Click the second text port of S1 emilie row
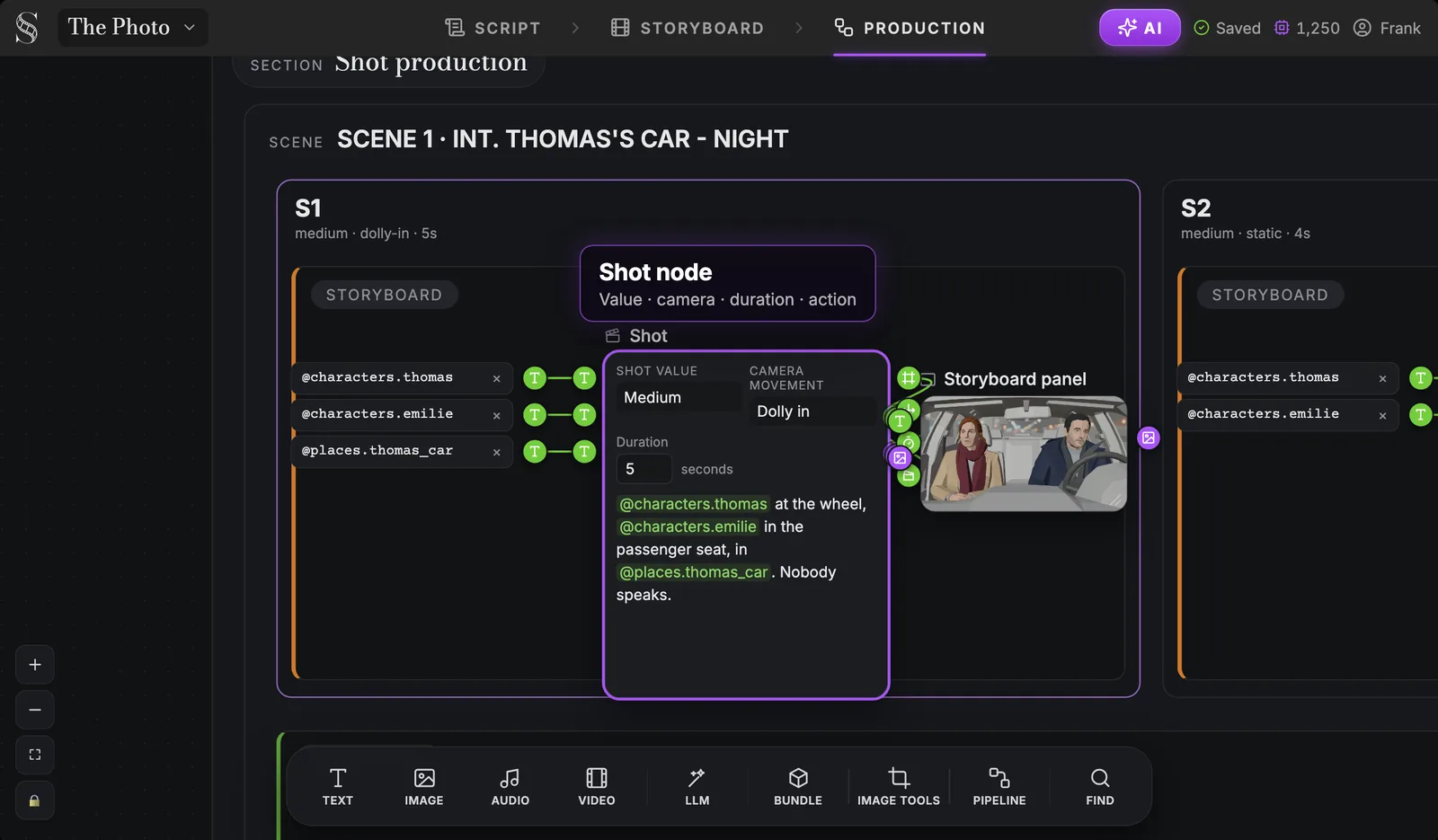The height and width of the screenshot is (840, 1438). point(584,414)
